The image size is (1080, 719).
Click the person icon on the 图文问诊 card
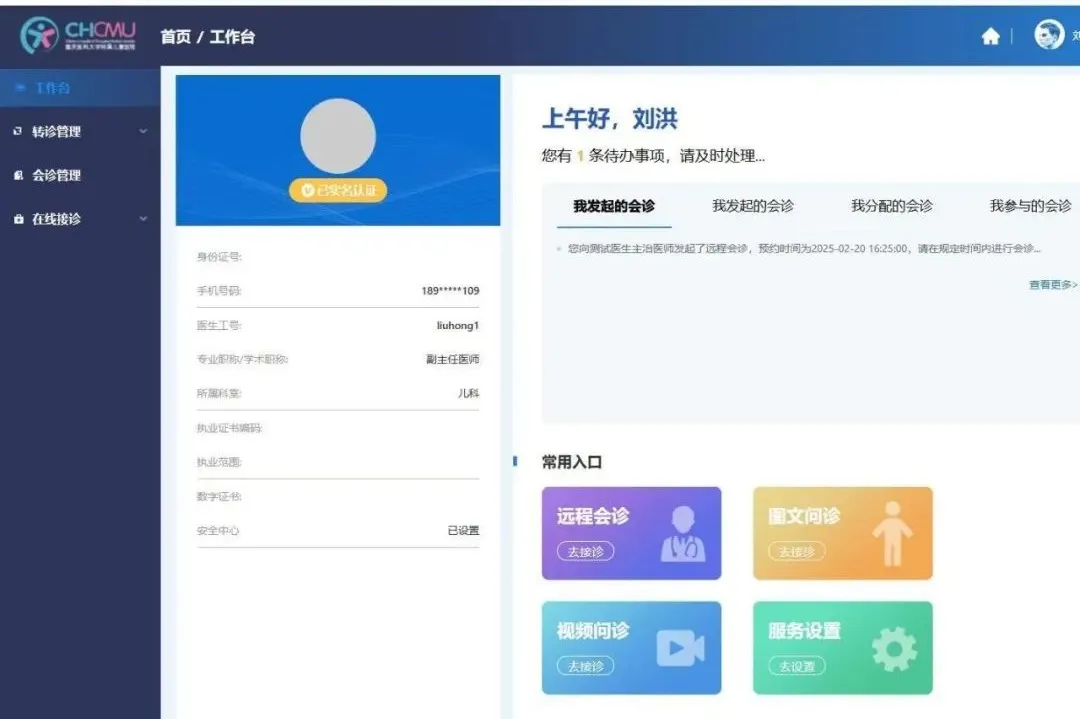tap(892, 534)
